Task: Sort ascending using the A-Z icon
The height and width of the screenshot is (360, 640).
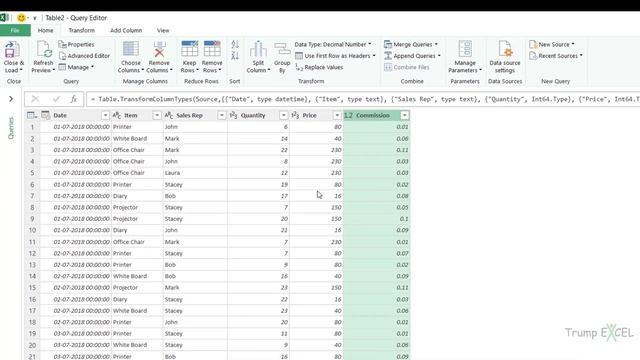Action: [x=235, y=44]
